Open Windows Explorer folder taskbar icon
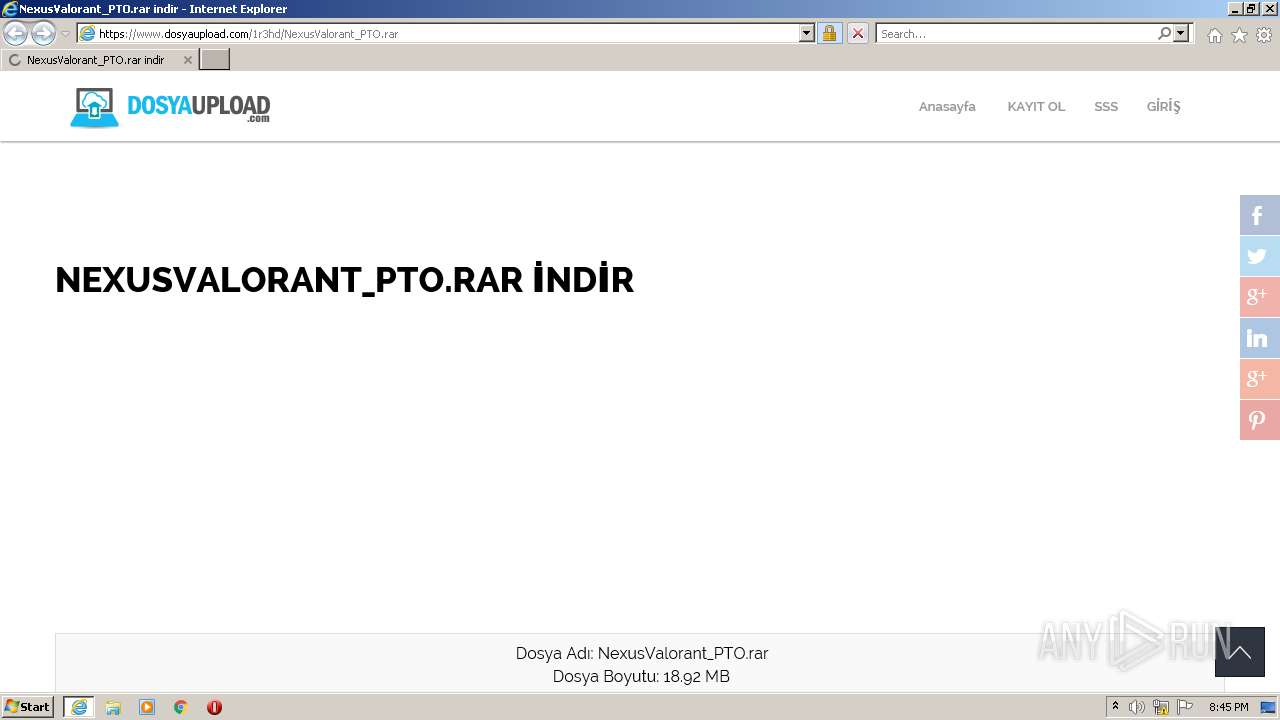 [113, 707]
